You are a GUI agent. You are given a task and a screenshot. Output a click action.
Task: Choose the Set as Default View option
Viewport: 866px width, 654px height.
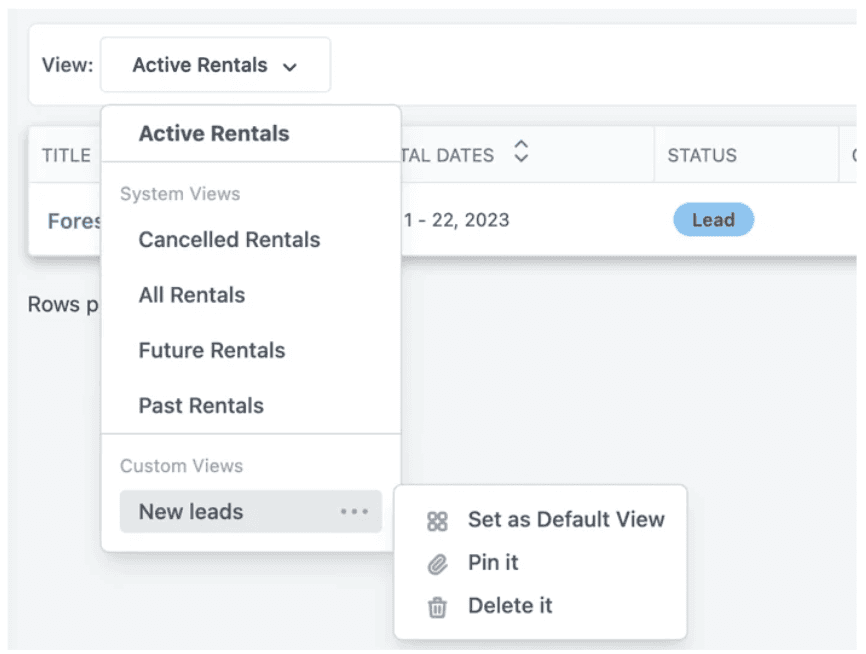(566, 520)
